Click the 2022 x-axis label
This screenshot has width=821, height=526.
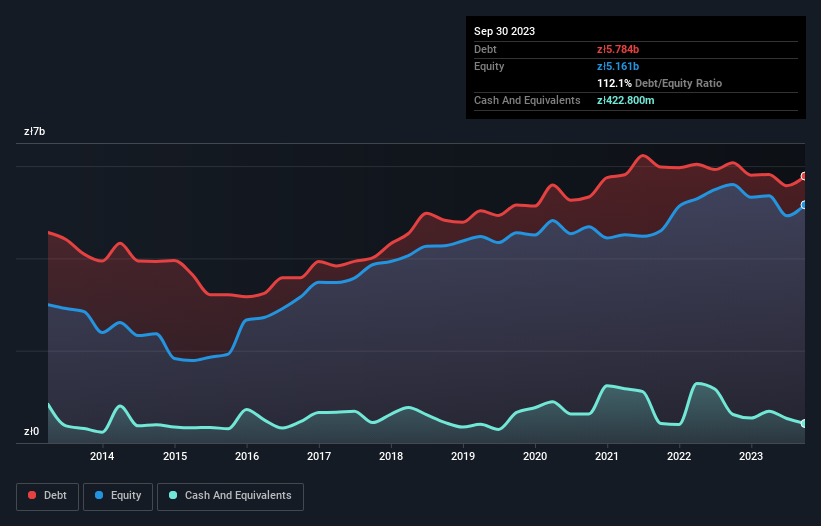(679, 456)
